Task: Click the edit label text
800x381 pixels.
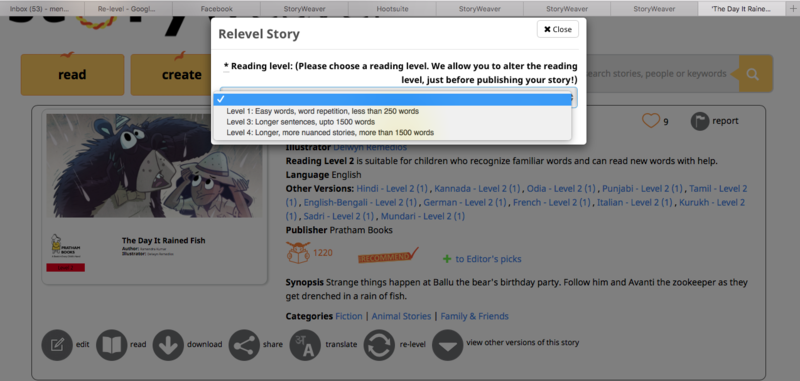Action: pos(83,344)
